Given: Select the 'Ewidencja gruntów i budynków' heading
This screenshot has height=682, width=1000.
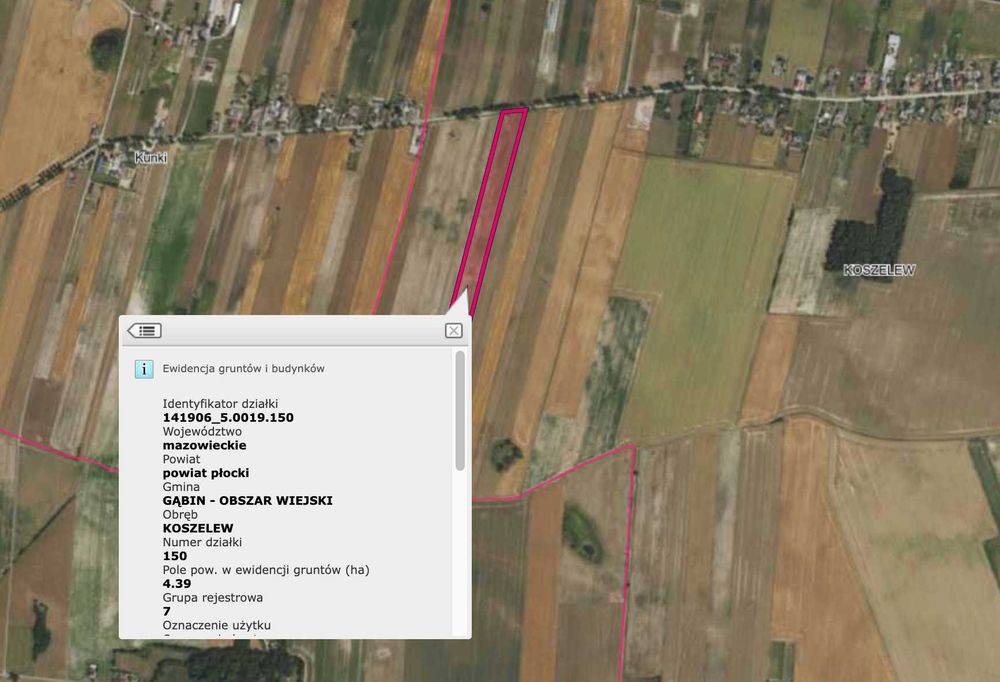Looking at the screenshot, I should (x=244, y=368).
